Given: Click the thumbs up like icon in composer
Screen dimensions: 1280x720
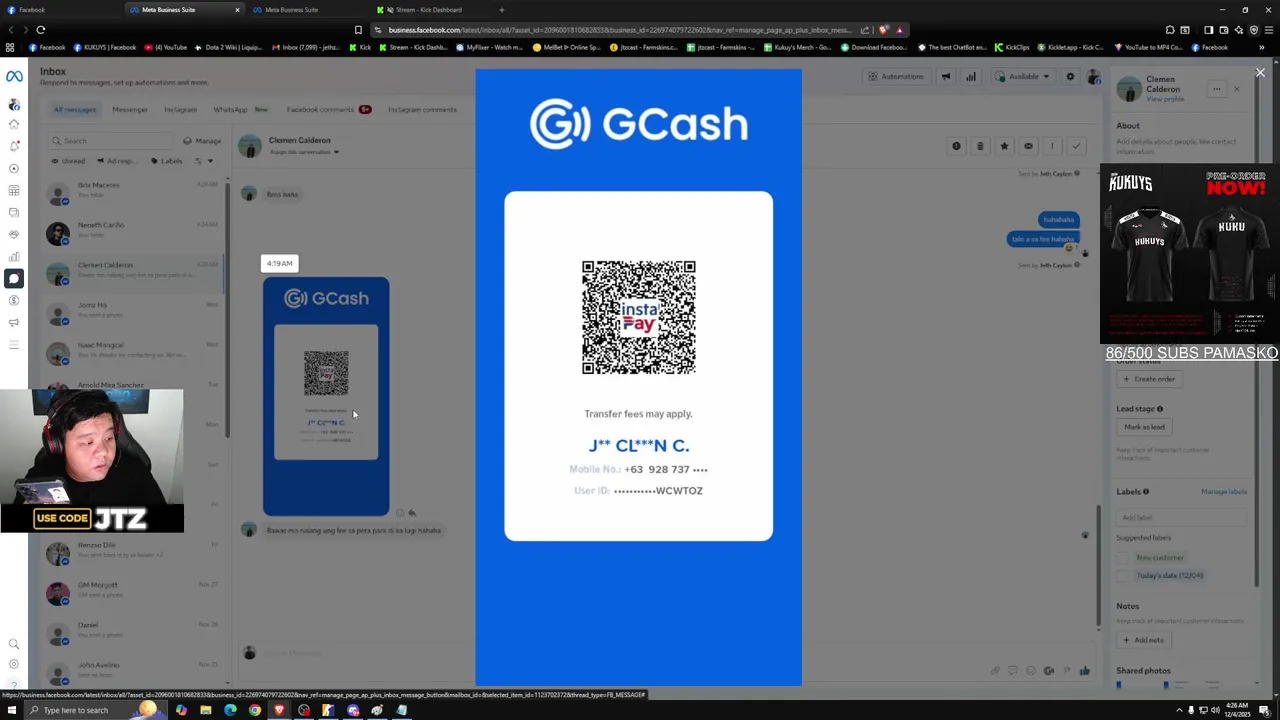Looking at the screenshot, I should tap(1085, 670).
